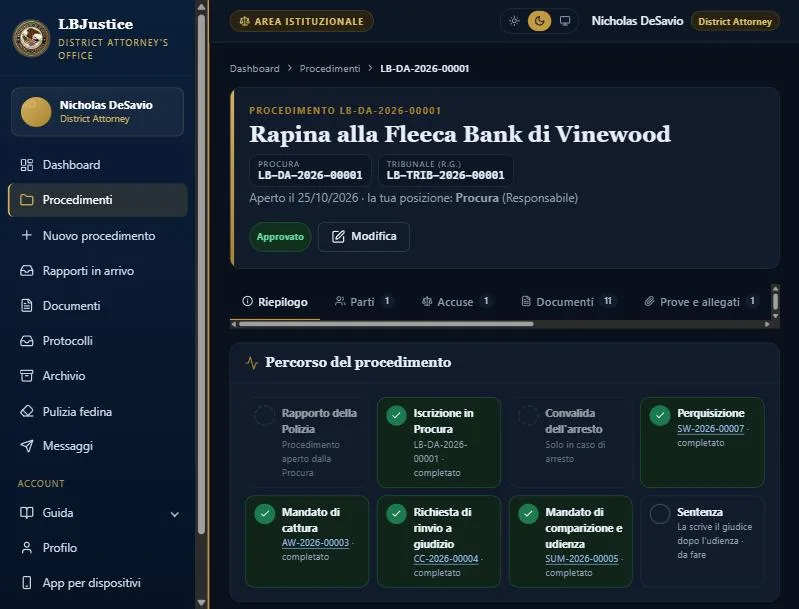Open summons link SUM-2026-00005
This screenshot has height=609, width=799.
point(581,559)
